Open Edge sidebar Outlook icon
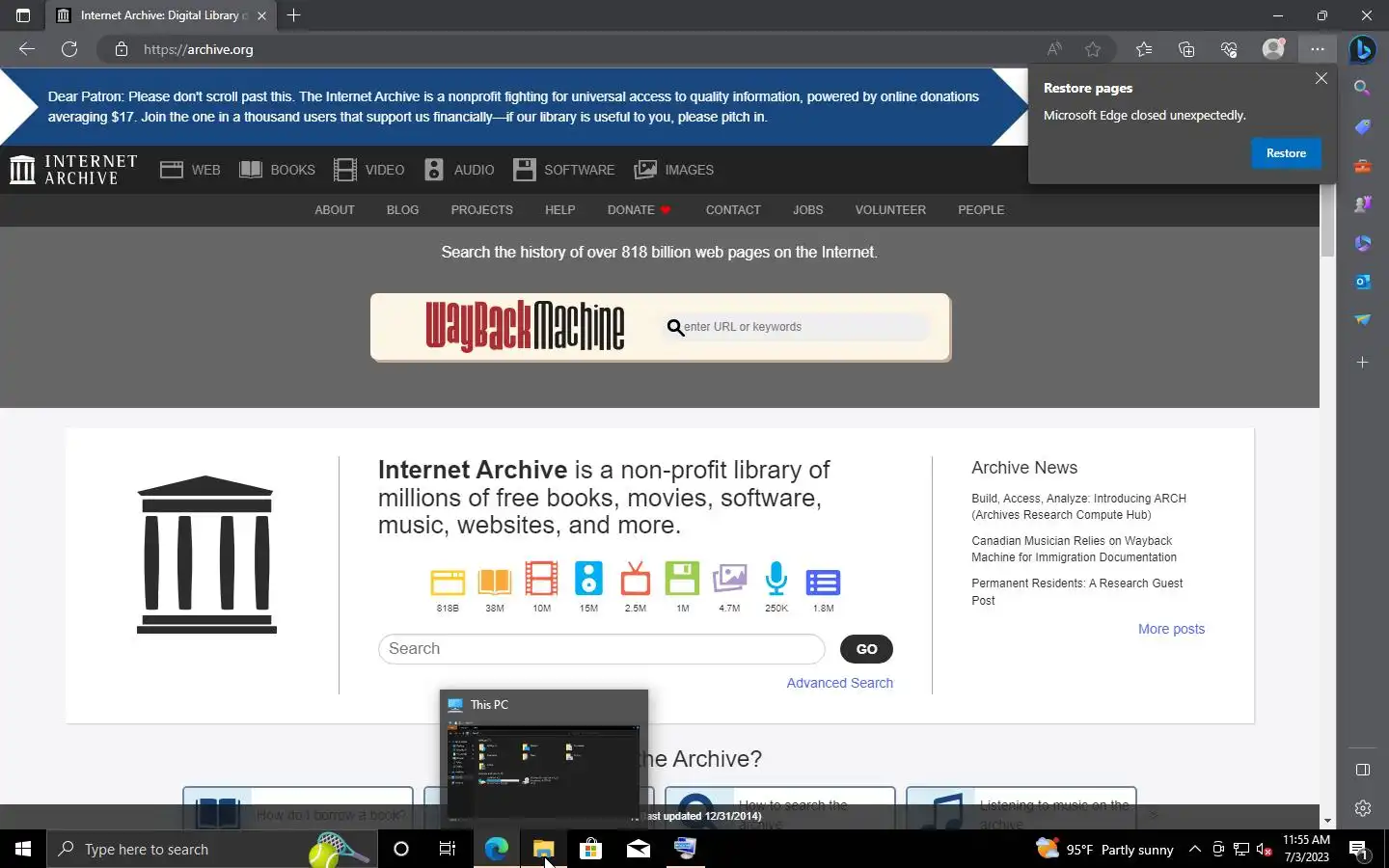The width and height of the screenshot is (1389, 868). pyautogui.click(x=1362, y=282)
